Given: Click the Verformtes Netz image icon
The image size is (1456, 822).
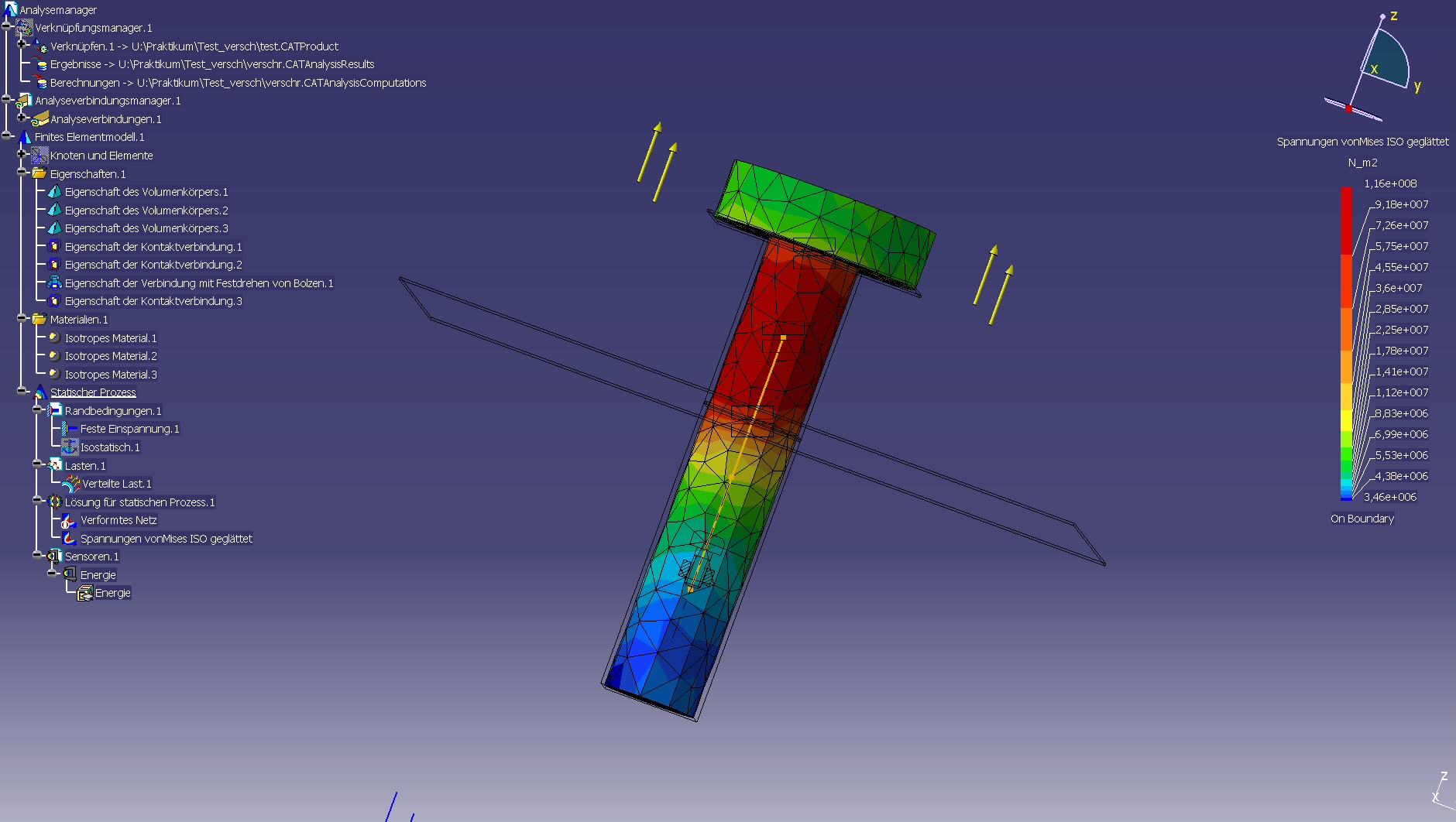Looking at the screenshot, I should [70, 520].
